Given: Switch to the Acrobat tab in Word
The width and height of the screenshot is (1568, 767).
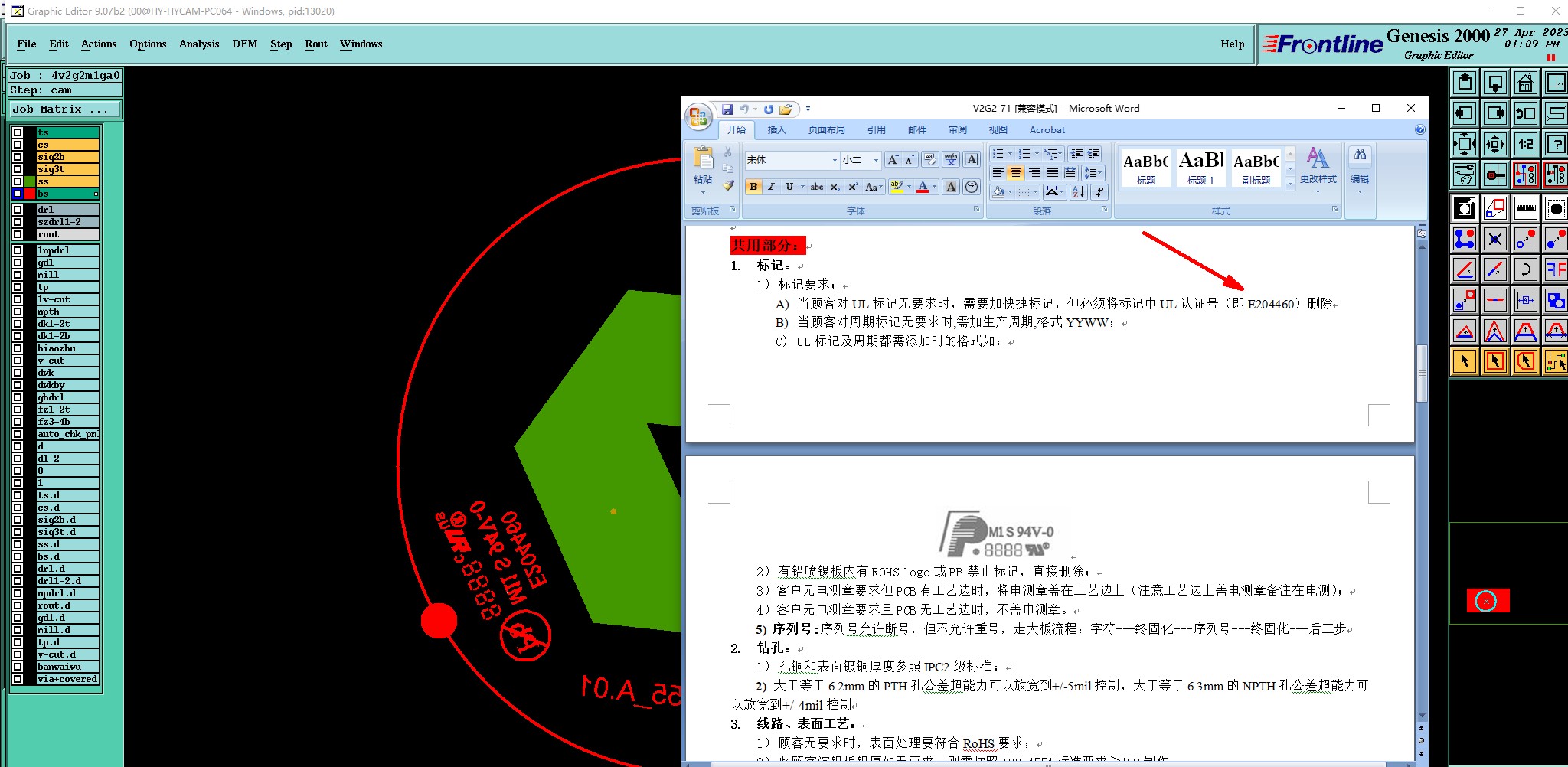Looking at the screenshot, I should [1047, 129].
